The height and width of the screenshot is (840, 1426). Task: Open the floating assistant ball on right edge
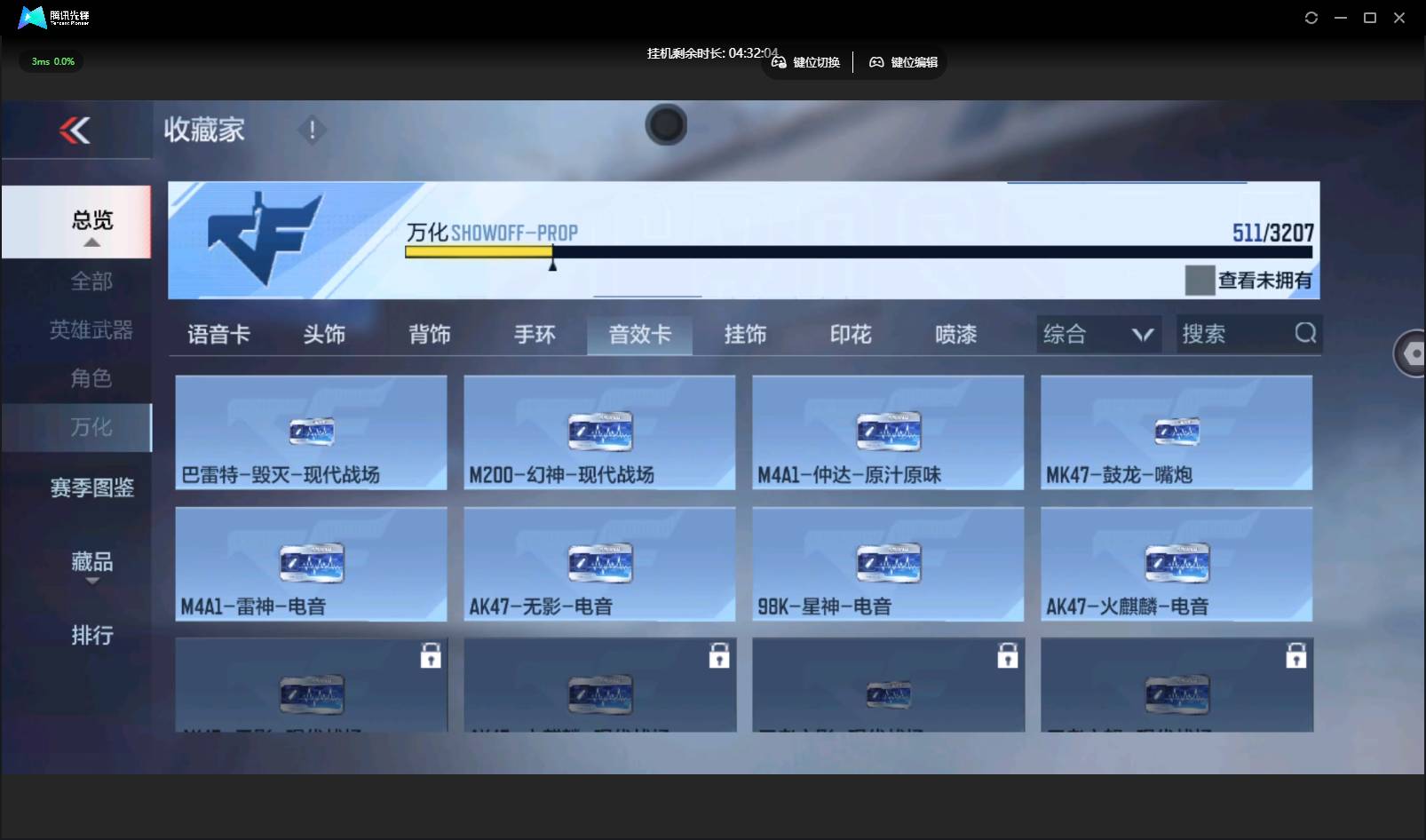click(x=1411, y=353)
